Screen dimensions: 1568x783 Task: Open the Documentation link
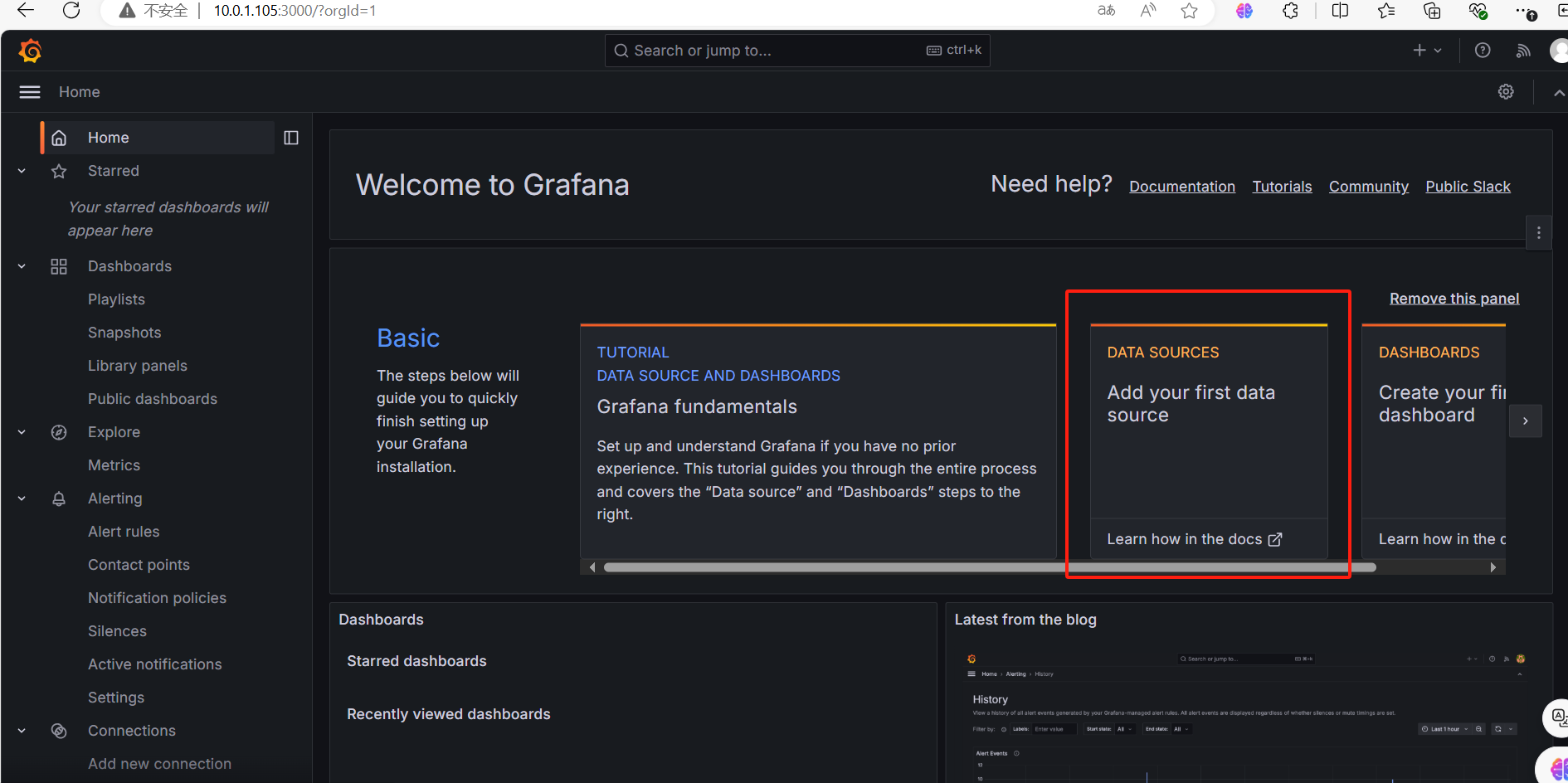(x=1182, y=187)
